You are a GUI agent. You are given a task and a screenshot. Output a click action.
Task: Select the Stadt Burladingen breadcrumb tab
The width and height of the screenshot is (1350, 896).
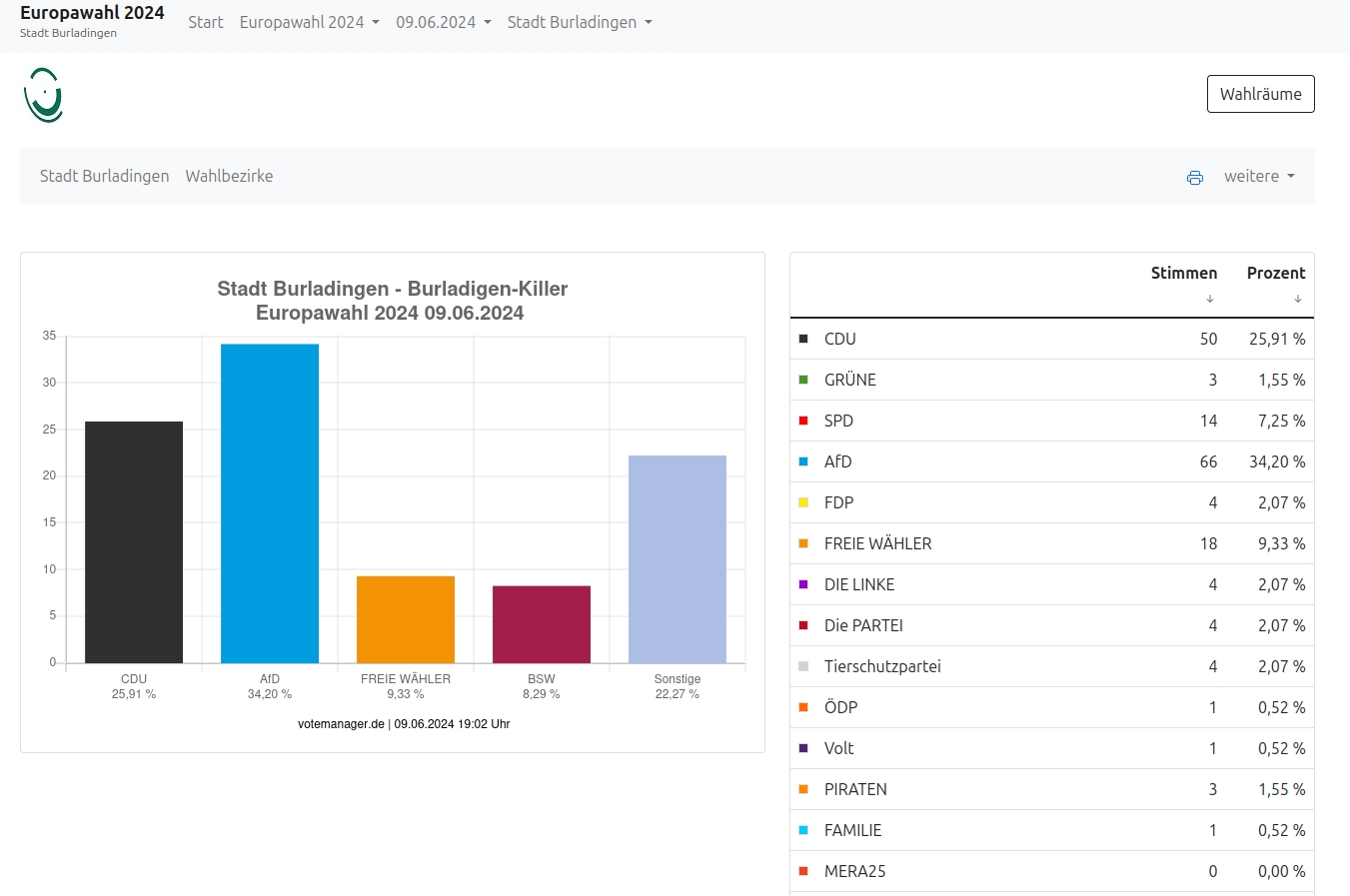click(104, 176)
